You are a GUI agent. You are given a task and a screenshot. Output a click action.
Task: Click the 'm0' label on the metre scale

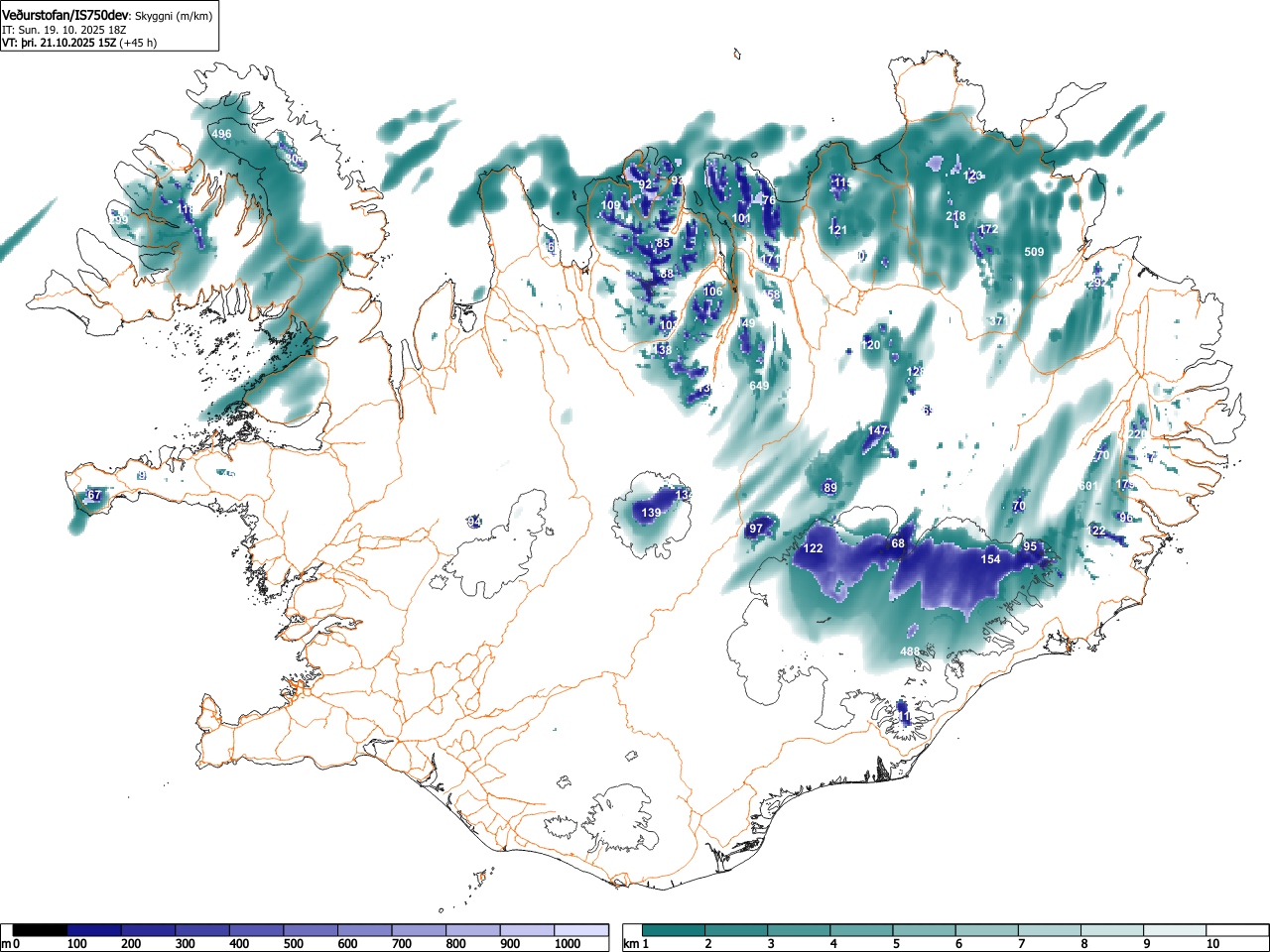(x=11, y=944)
